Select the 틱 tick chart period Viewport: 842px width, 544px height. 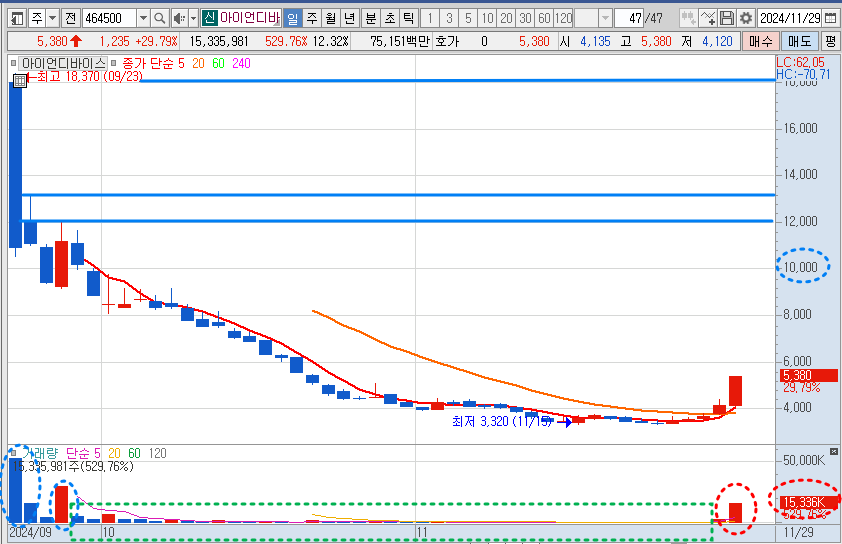tap(409, 19)
